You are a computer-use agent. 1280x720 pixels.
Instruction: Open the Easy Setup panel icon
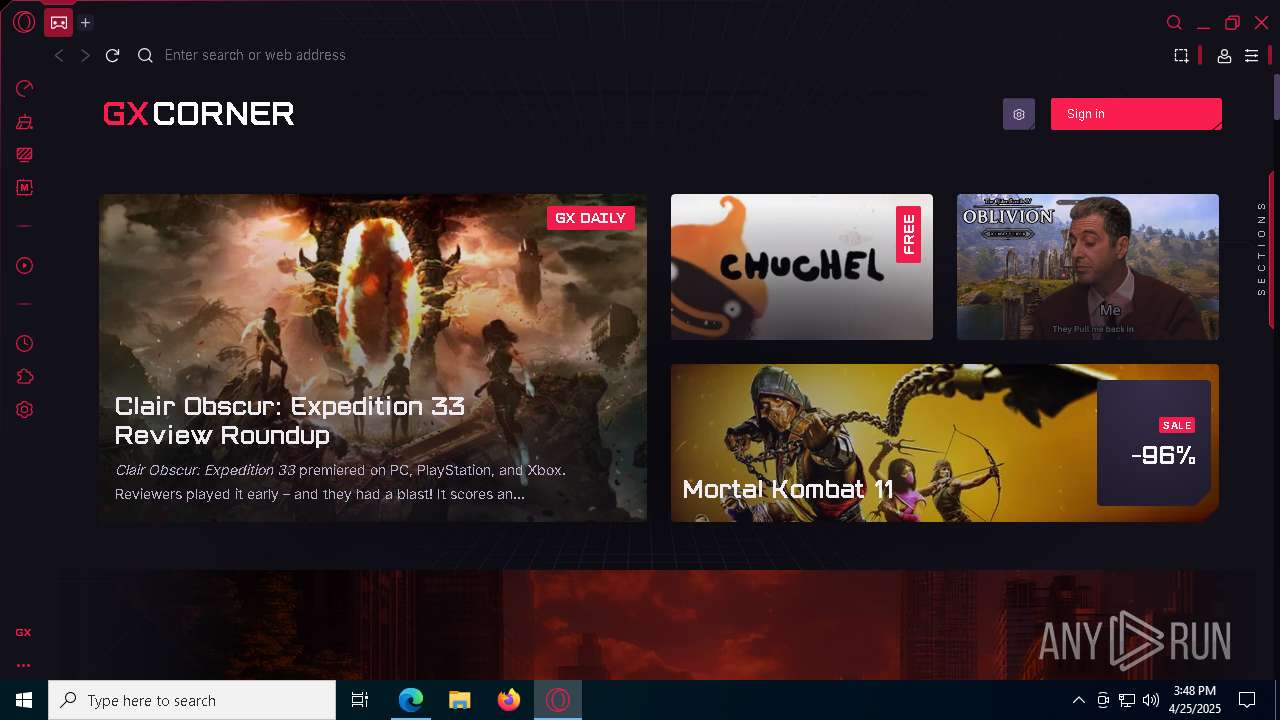pyautogui.click(x=1251, y=56)
